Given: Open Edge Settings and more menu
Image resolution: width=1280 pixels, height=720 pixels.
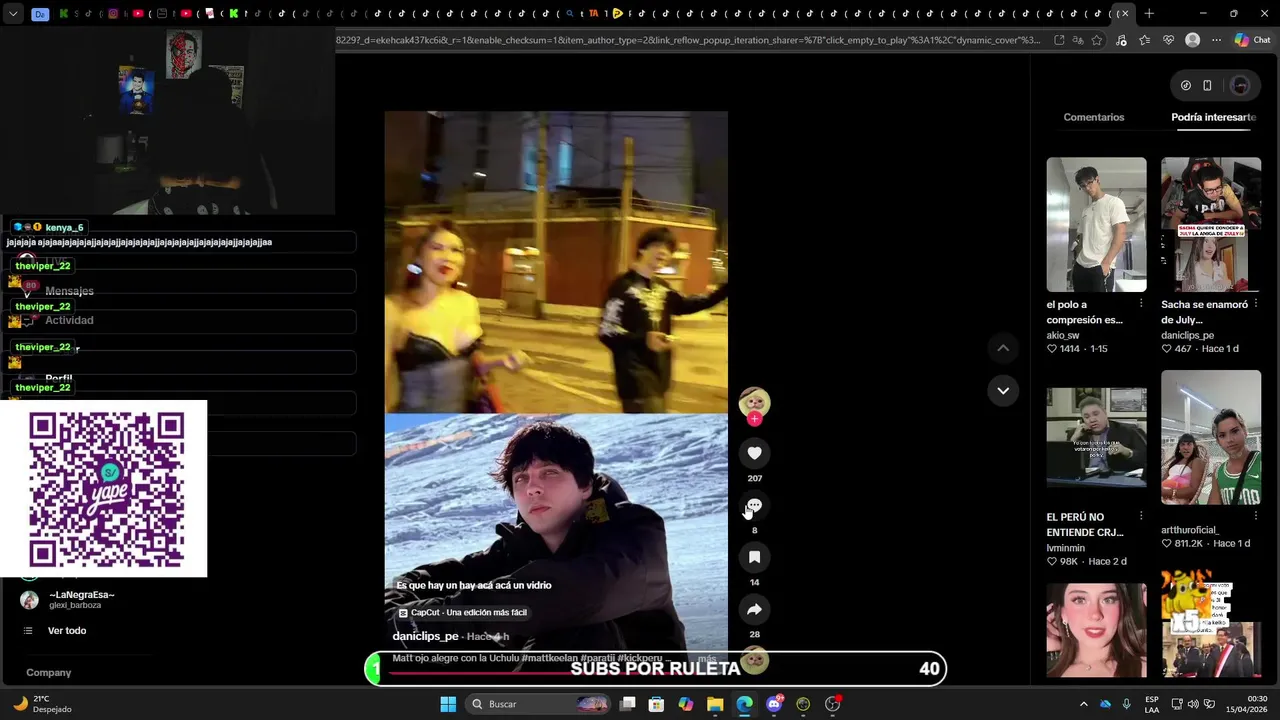Looking at the screenshot, I should click(1216, 40).
